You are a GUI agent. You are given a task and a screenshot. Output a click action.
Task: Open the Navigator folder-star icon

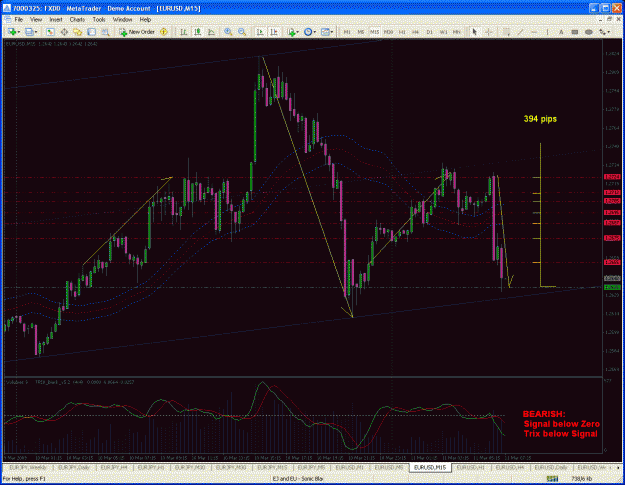pyautogui.click(x=77, y=32)
